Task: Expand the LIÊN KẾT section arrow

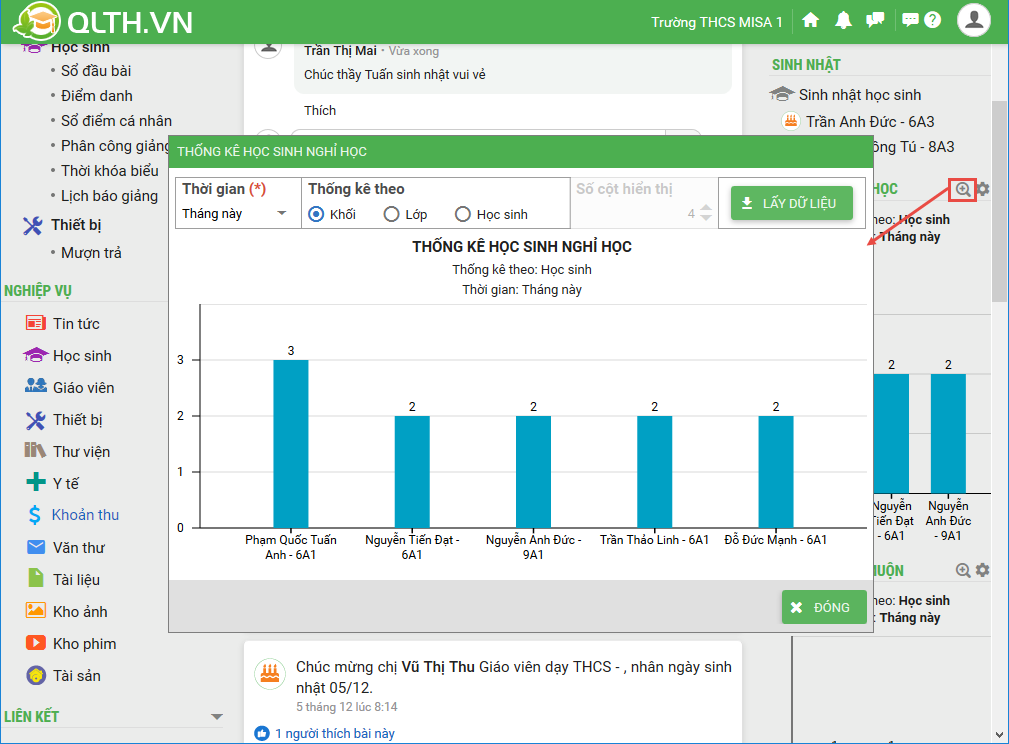Action: pyautogui.click(x=217, y=717)
